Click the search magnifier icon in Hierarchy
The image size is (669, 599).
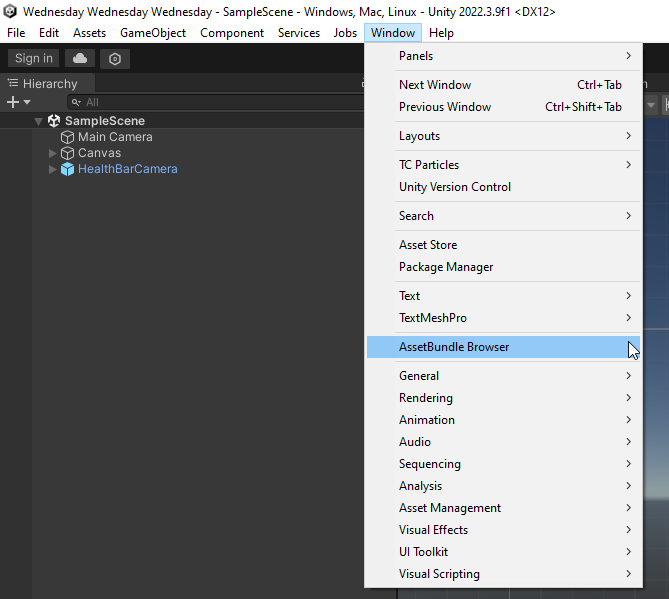[x=76, y=102]
